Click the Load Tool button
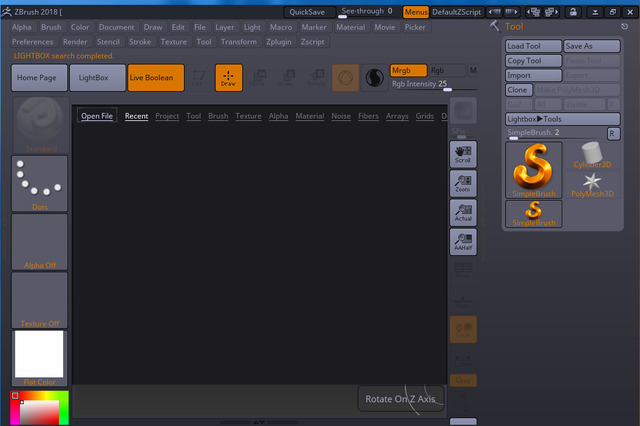 click(x=531, y=46)
